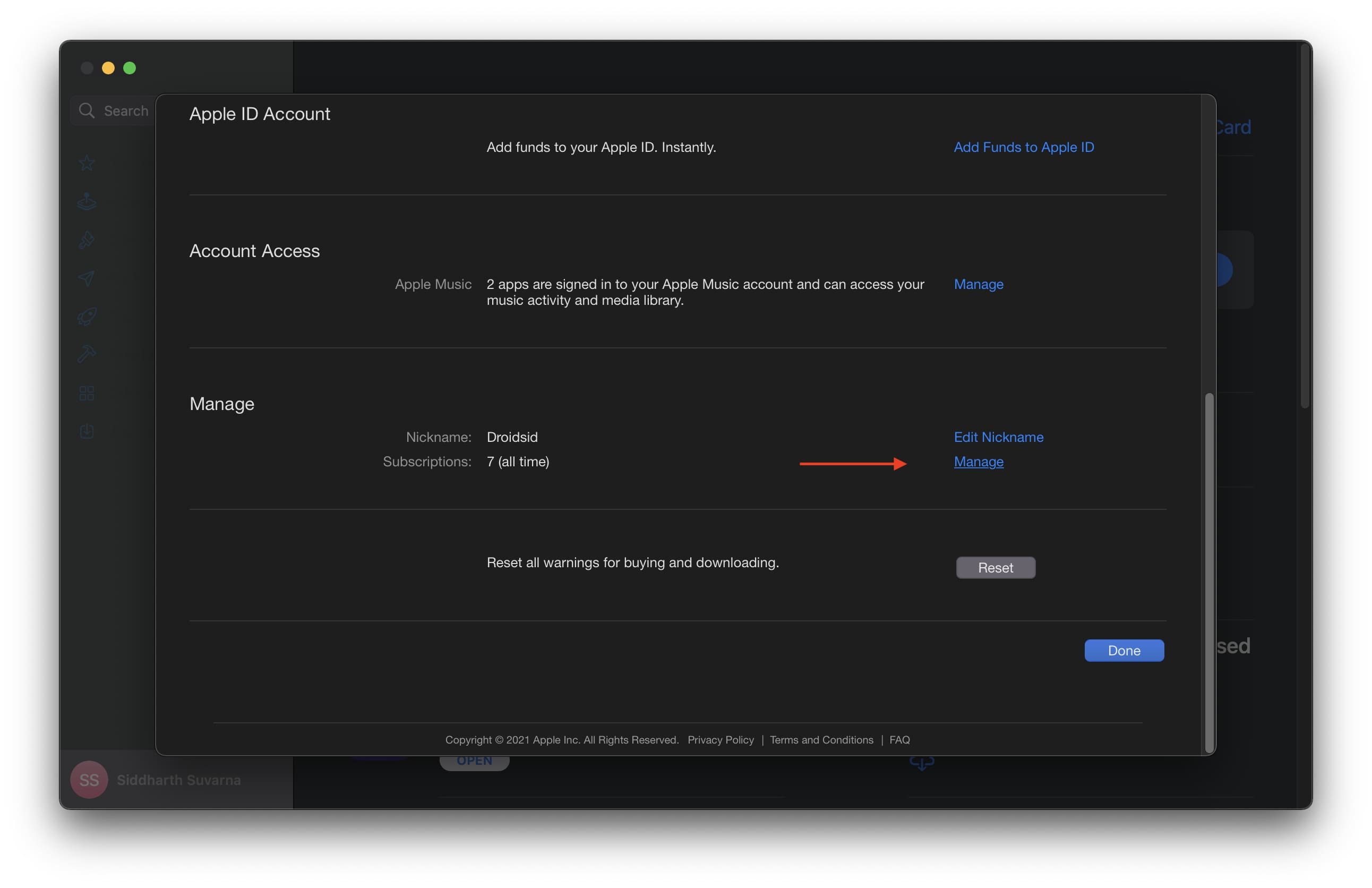Image resolution: width=1372 pixels, height=888 pixels.
Task: Open Discover via the star sidebar icon
Action: coord(87,163)
